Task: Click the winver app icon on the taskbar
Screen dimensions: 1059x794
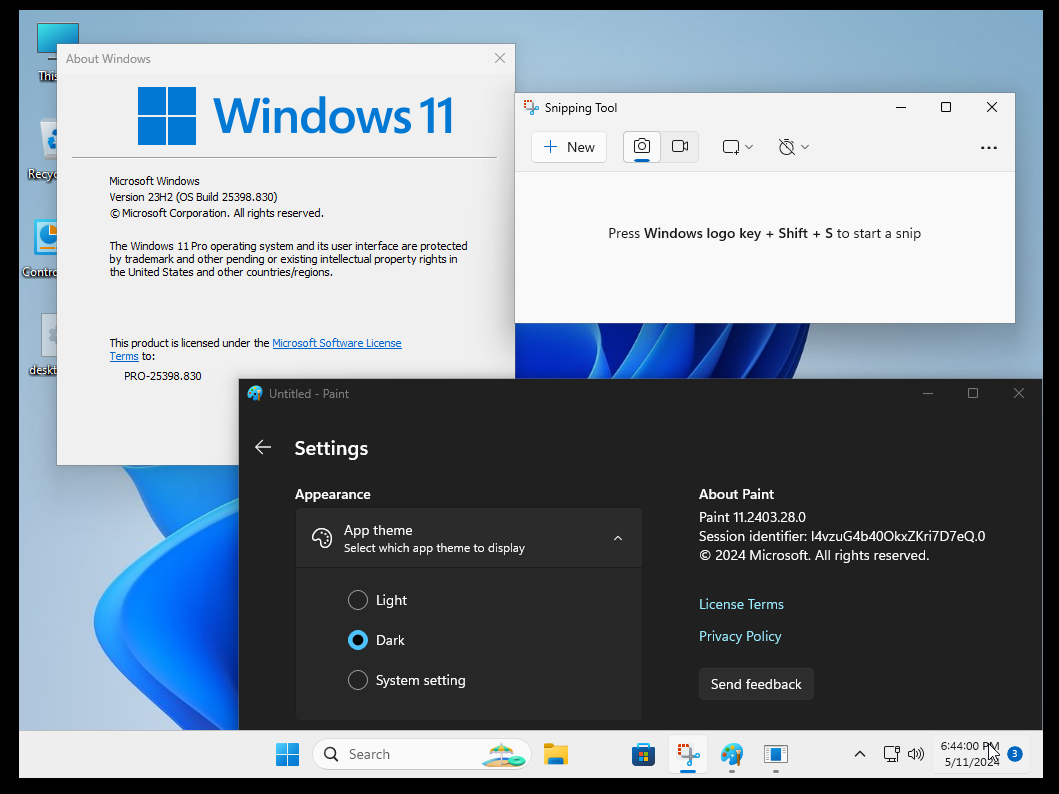Action: (x=775, y=754)
